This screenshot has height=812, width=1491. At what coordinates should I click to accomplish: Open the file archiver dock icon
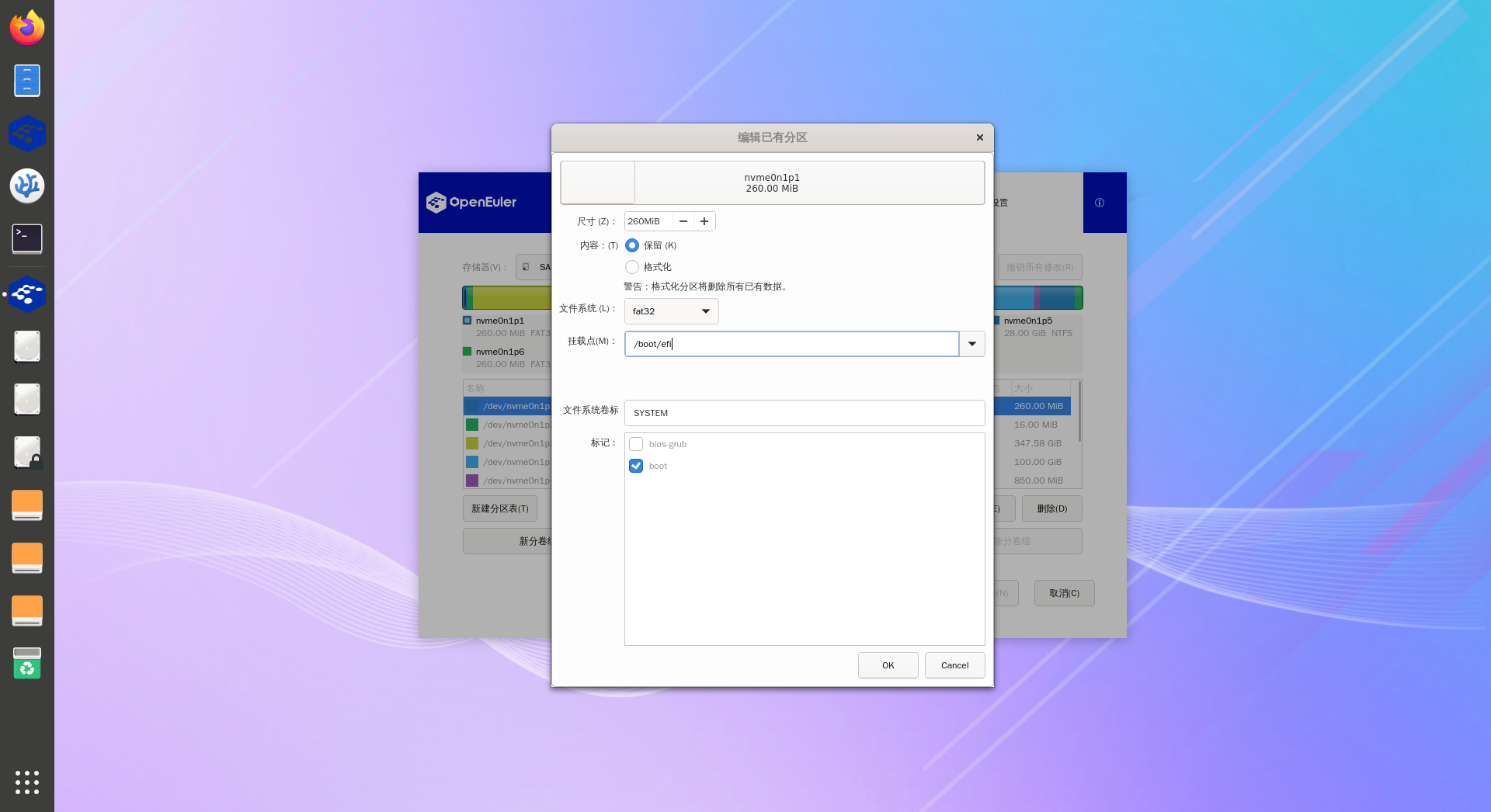(27, 81)
